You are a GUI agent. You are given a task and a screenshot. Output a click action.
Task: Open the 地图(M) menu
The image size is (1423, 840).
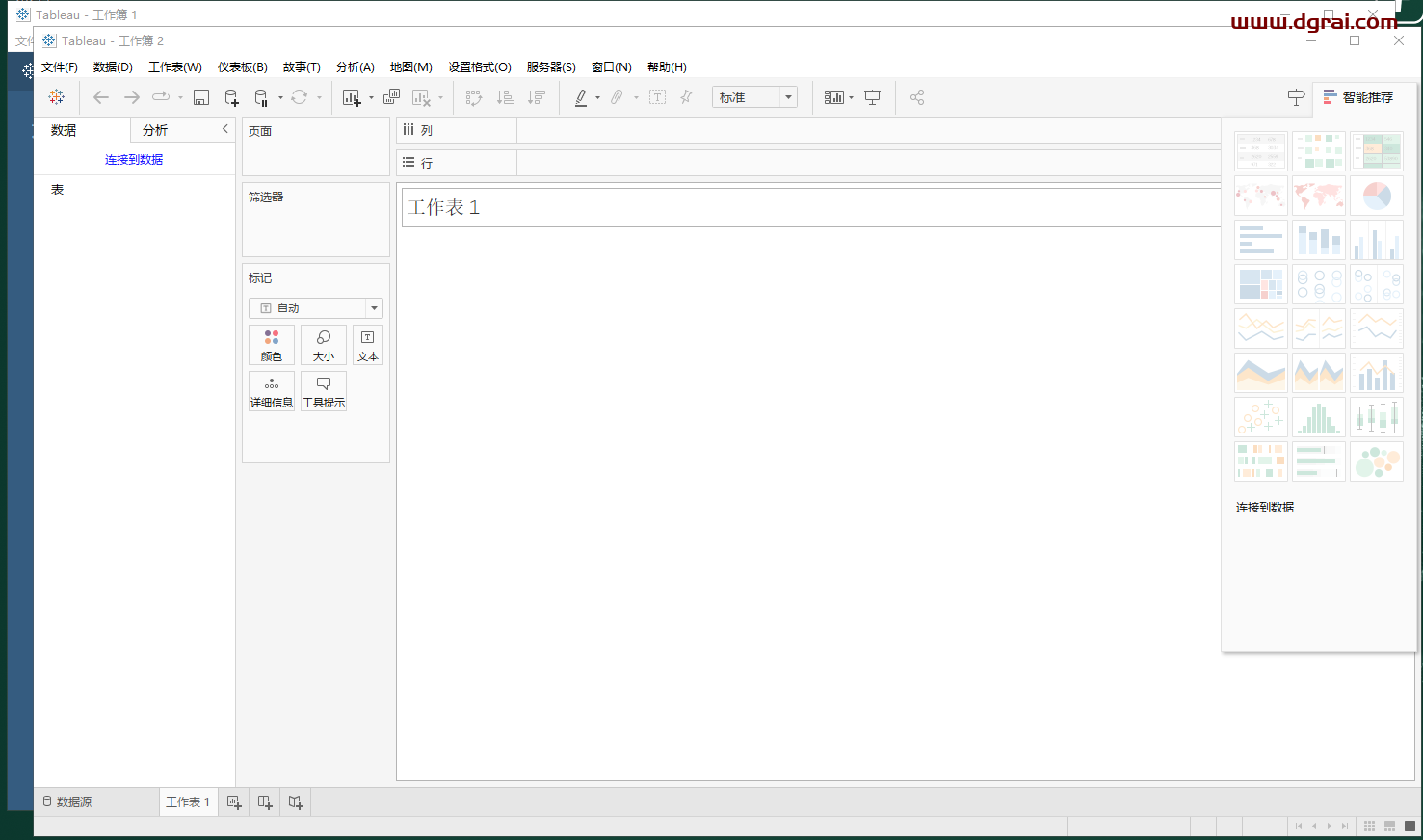411,67
